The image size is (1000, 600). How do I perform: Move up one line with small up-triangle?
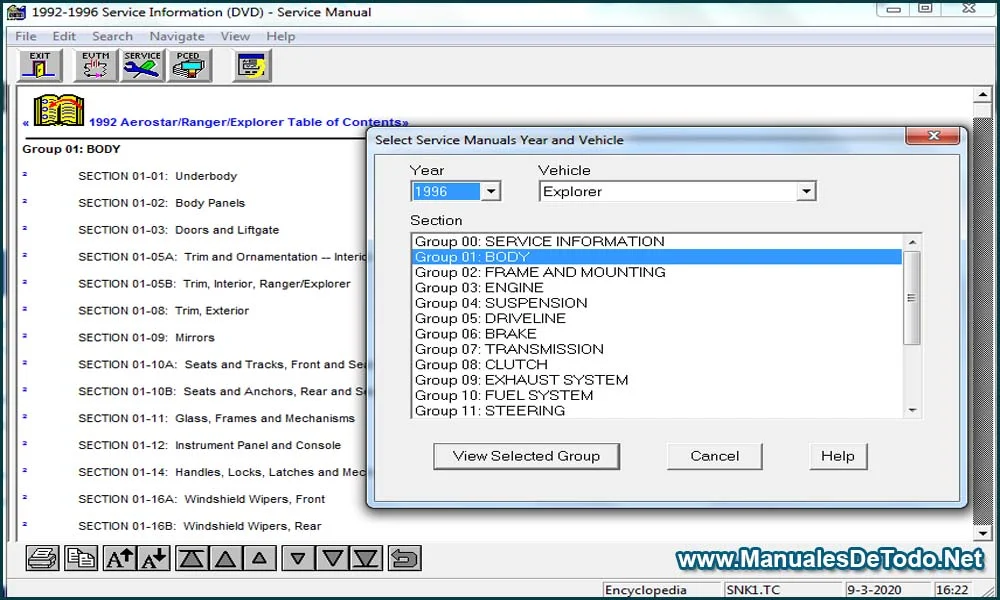coord(259,559)
